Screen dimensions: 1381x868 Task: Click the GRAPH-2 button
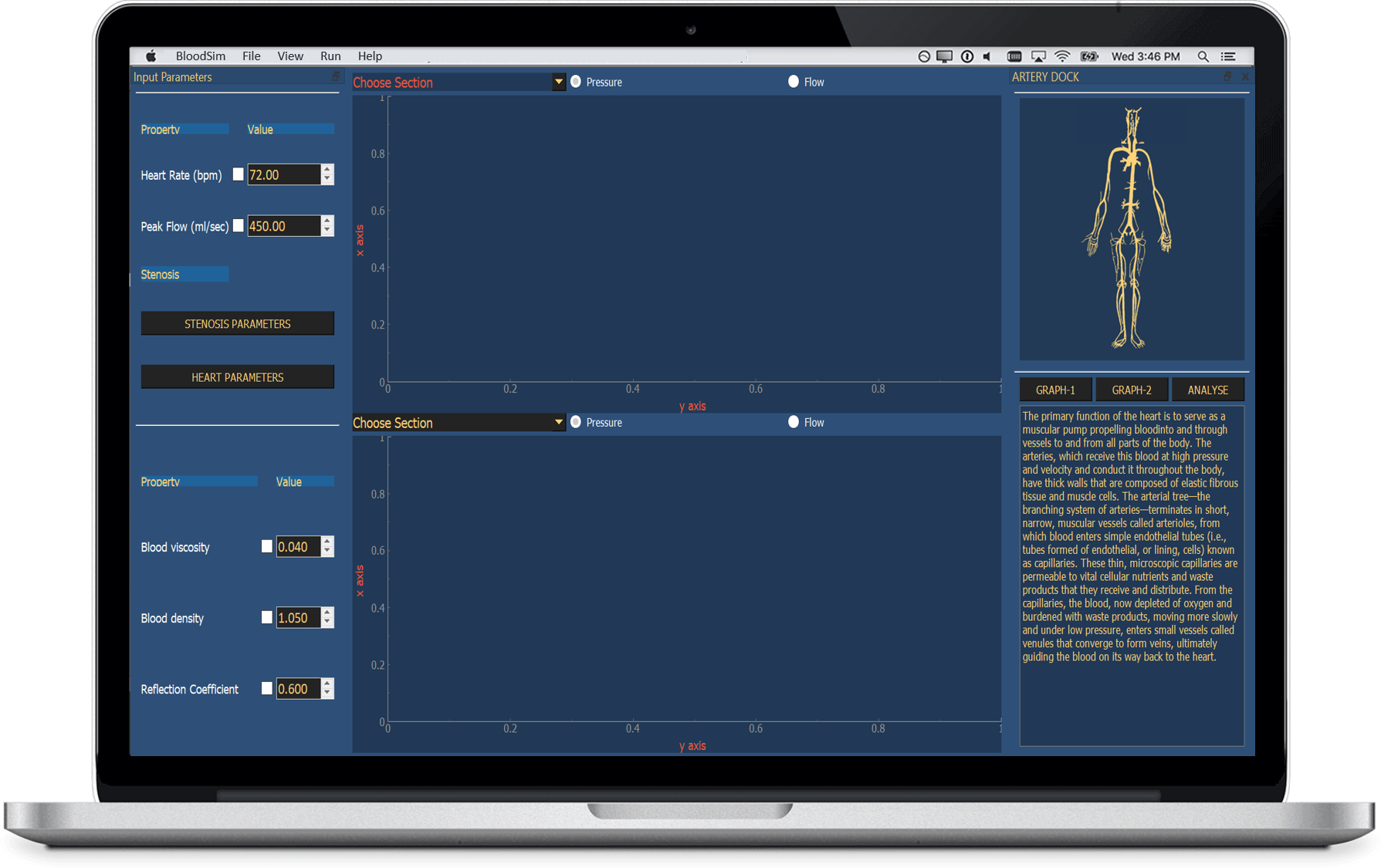pos(1131,390)
